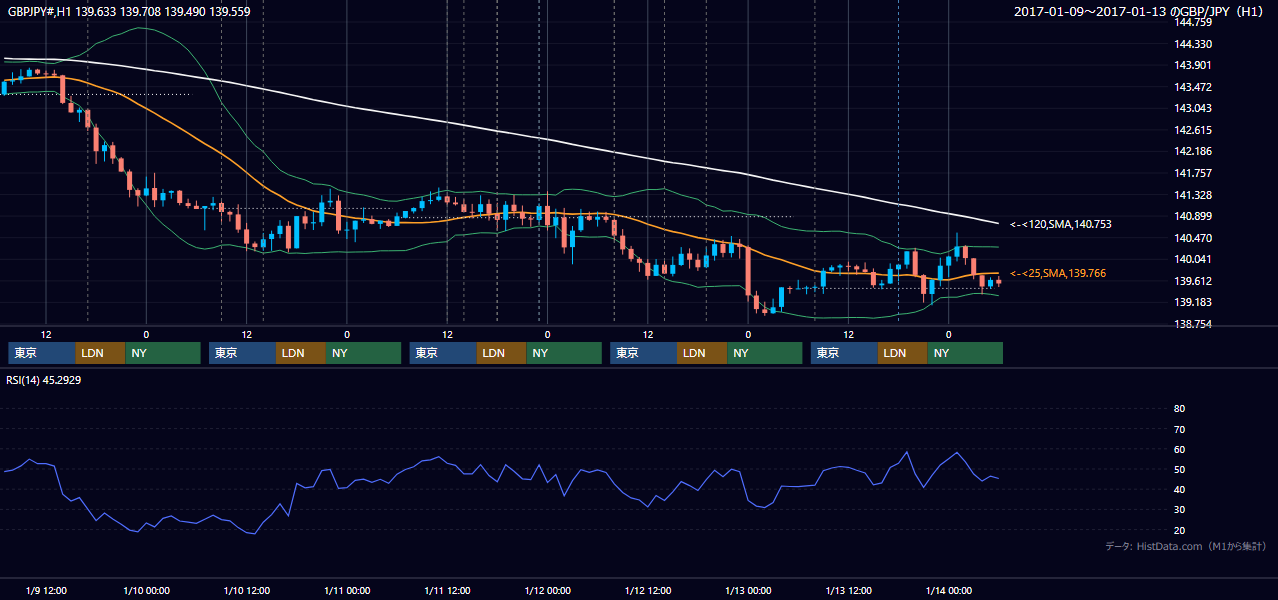Click the 1/13 00:00 time label
1278x600 pixels.
[748, 590]
